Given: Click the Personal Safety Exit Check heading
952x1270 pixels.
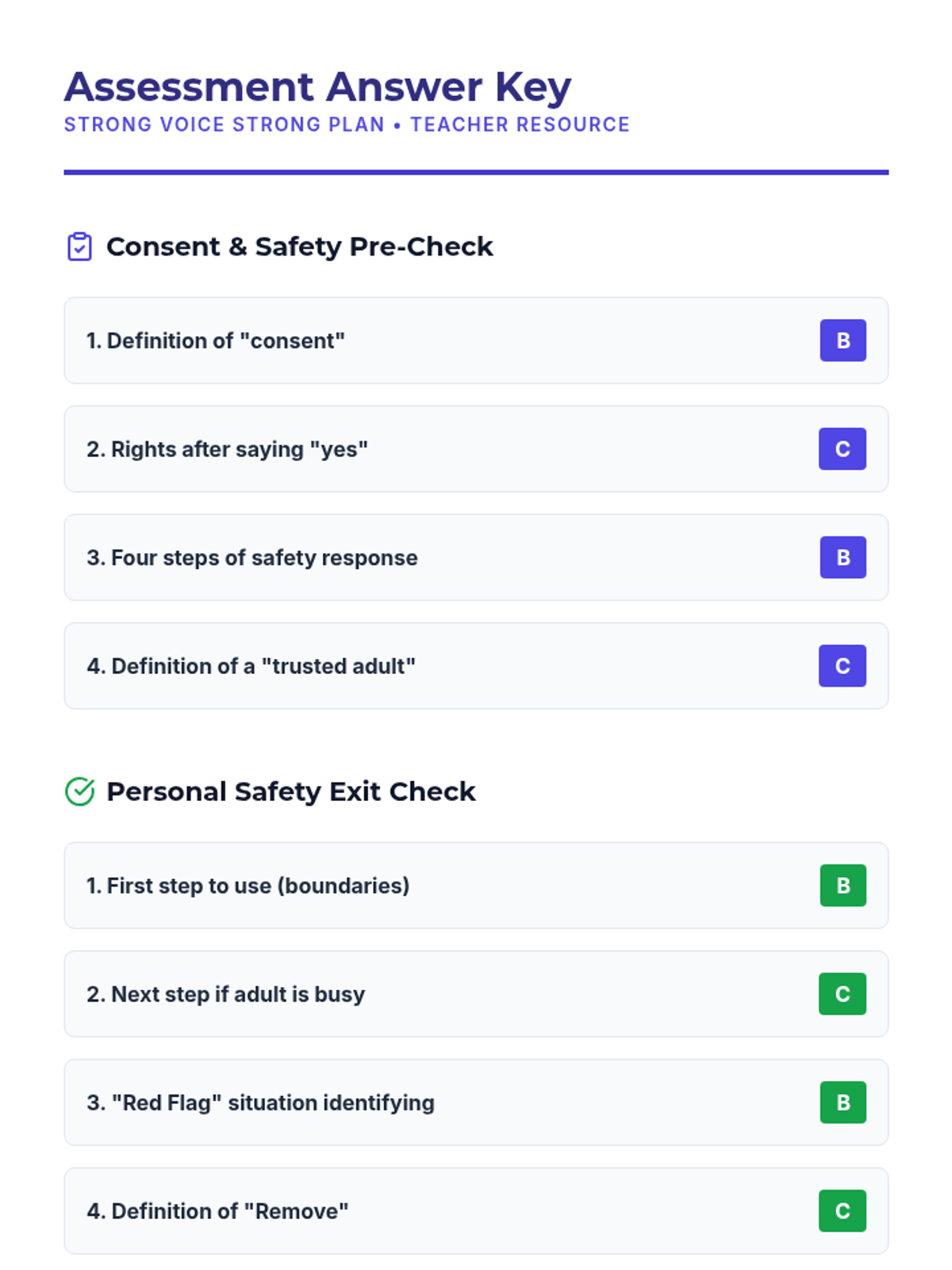Looking at the screenshot, I should [290, 791].
